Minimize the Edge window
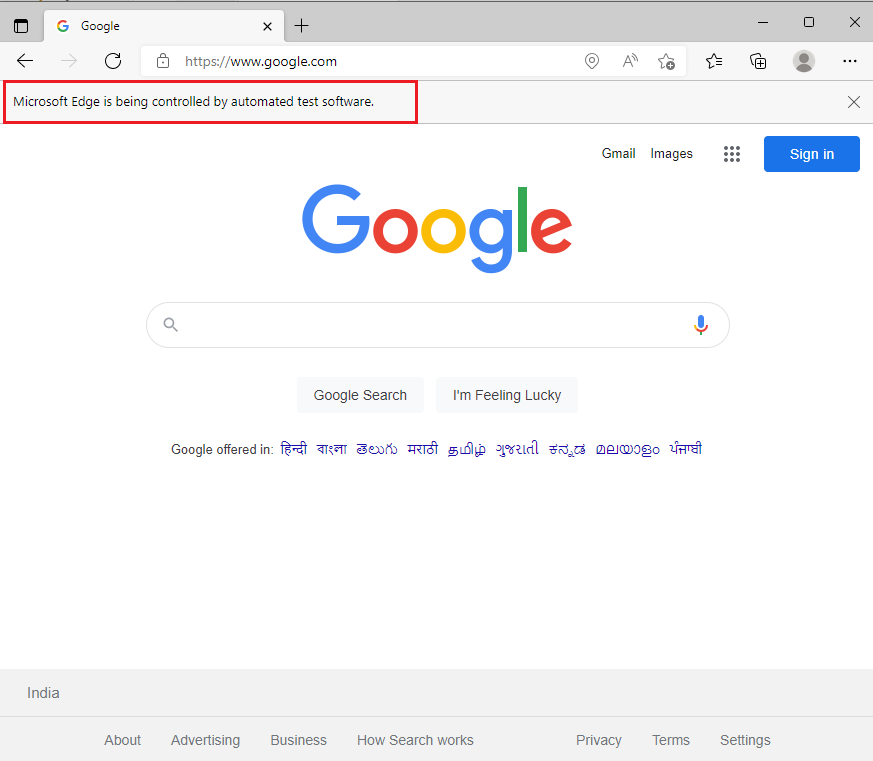The image size is (873, 761). click(x=763, y=22)
